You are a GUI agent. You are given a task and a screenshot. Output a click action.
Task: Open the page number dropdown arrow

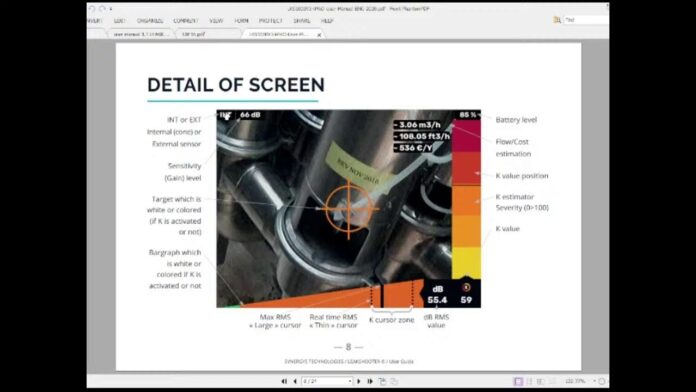(x=350, y=381)
